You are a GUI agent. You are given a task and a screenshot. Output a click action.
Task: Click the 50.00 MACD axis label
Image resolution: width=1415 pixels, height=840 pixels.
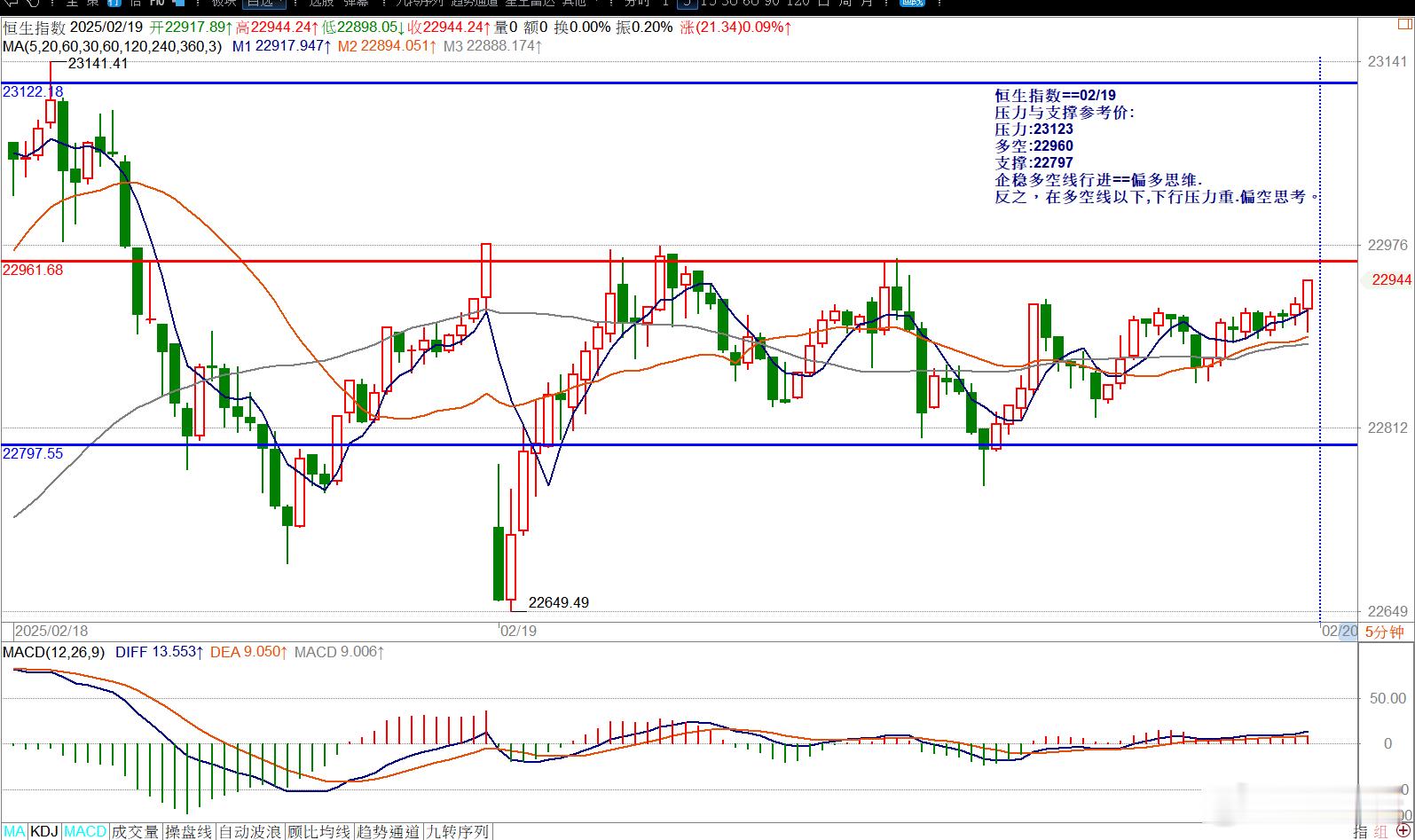pos(1387,698)
